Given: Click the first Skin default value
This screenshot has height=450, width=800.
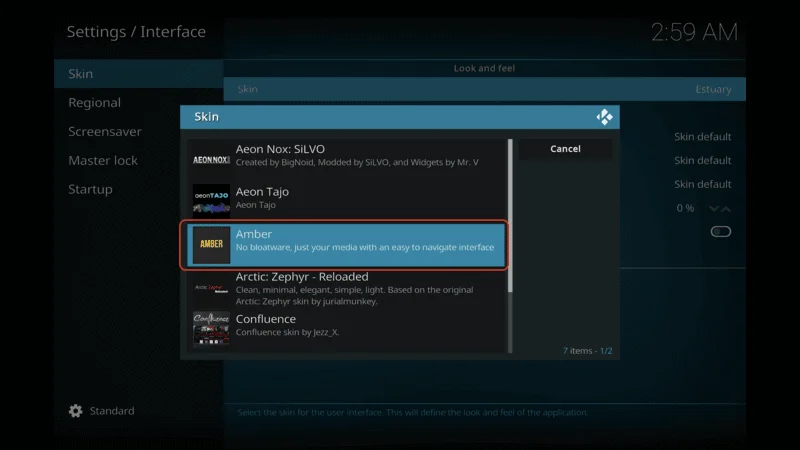Looking at the screenshot, I should coord(703,137).
